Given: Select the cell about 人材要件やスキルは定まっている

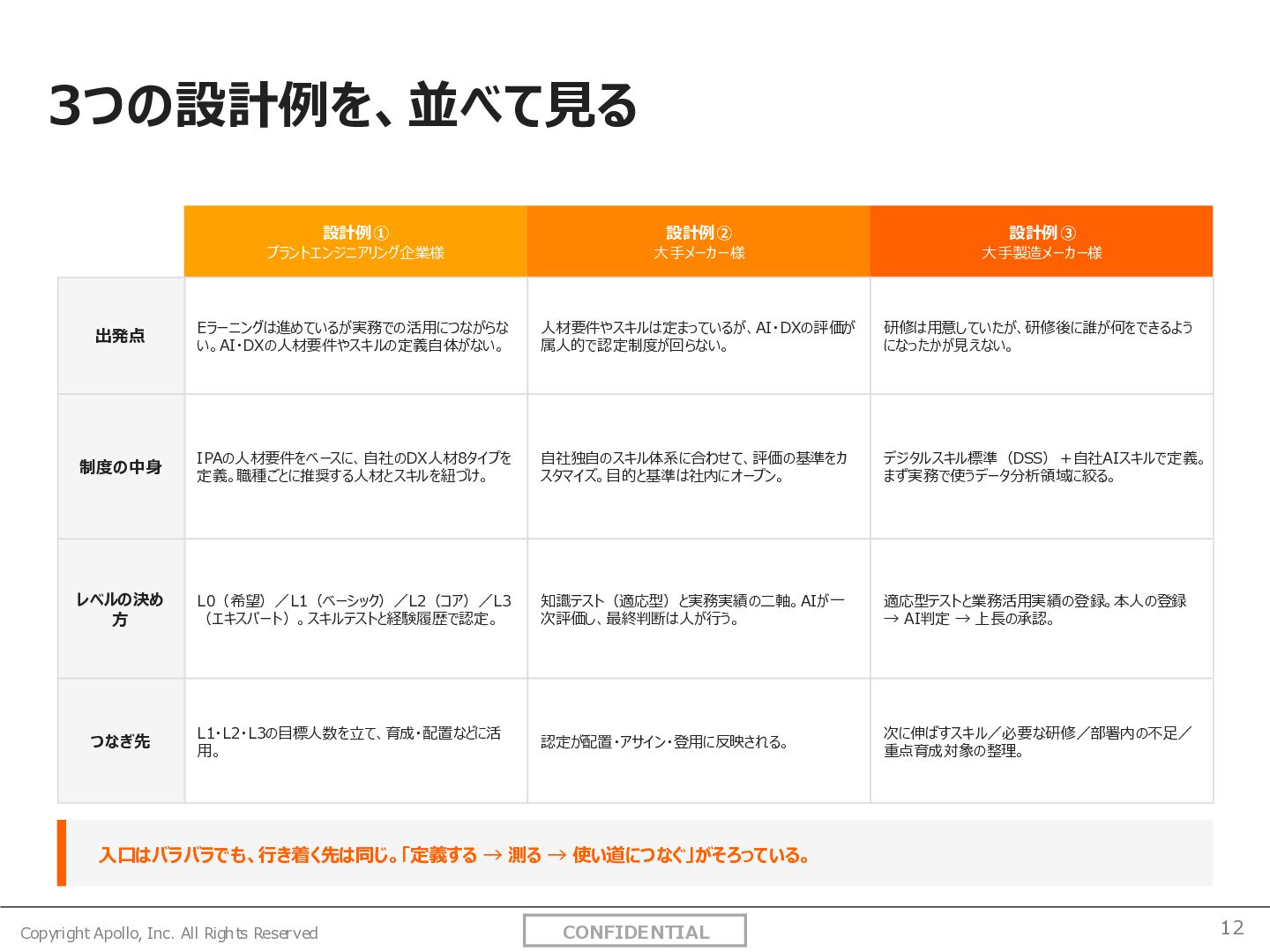Looking at the screenshot, I should 698,336.
